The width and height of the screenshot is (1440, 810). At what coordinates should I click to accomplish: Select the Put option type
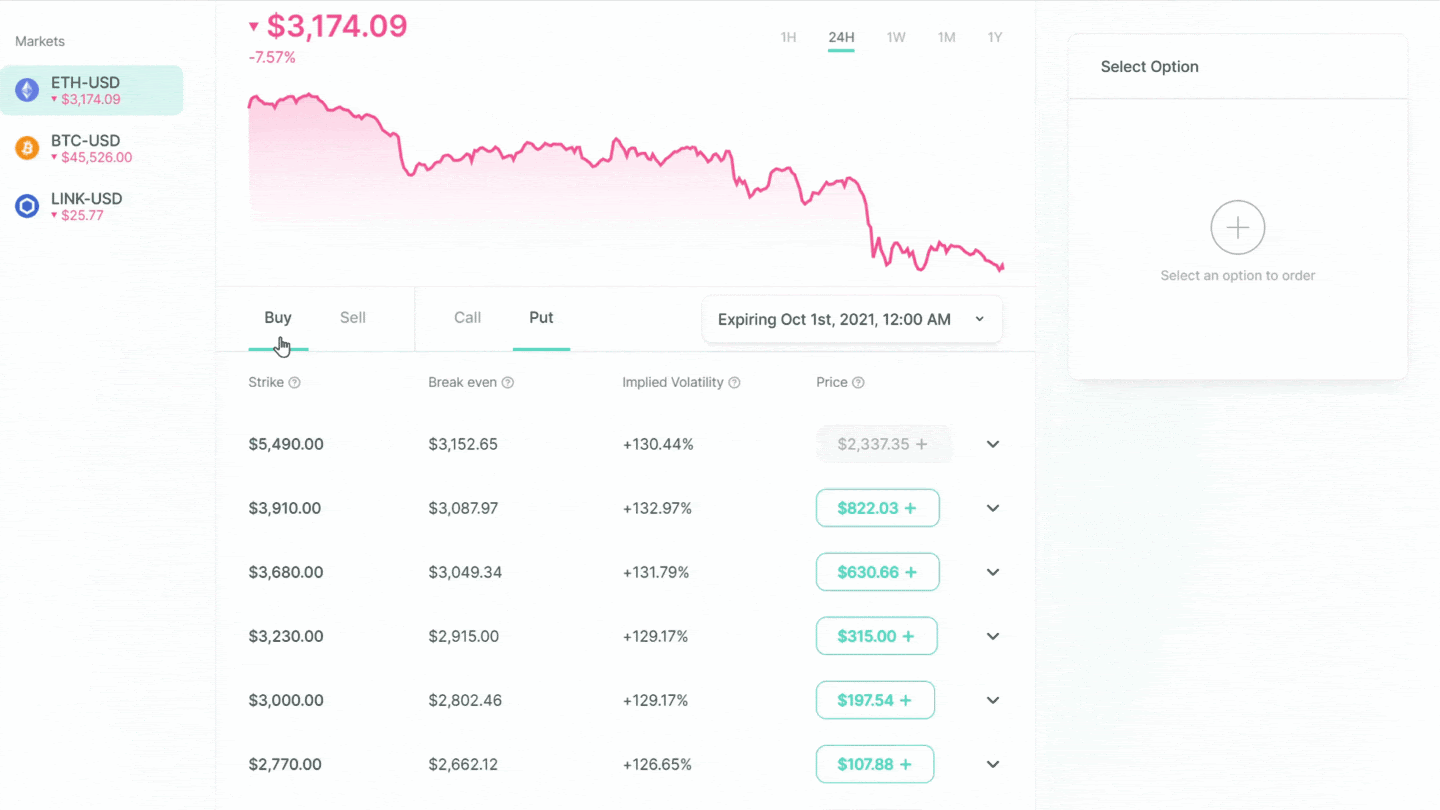541,318
